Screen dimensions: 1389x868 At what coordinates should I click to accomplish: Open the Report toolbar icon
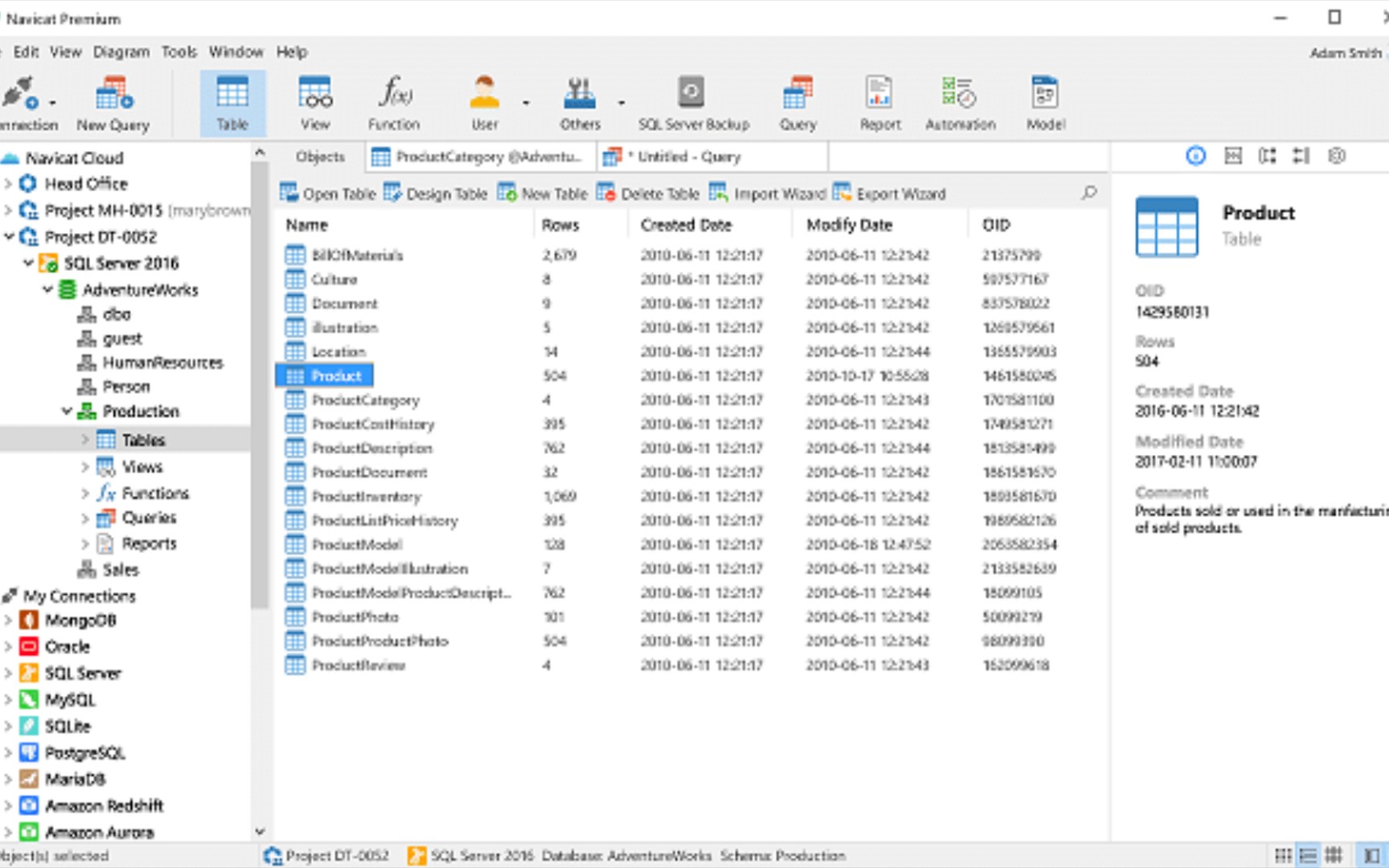pyautogui.click(x=879, y=103)
